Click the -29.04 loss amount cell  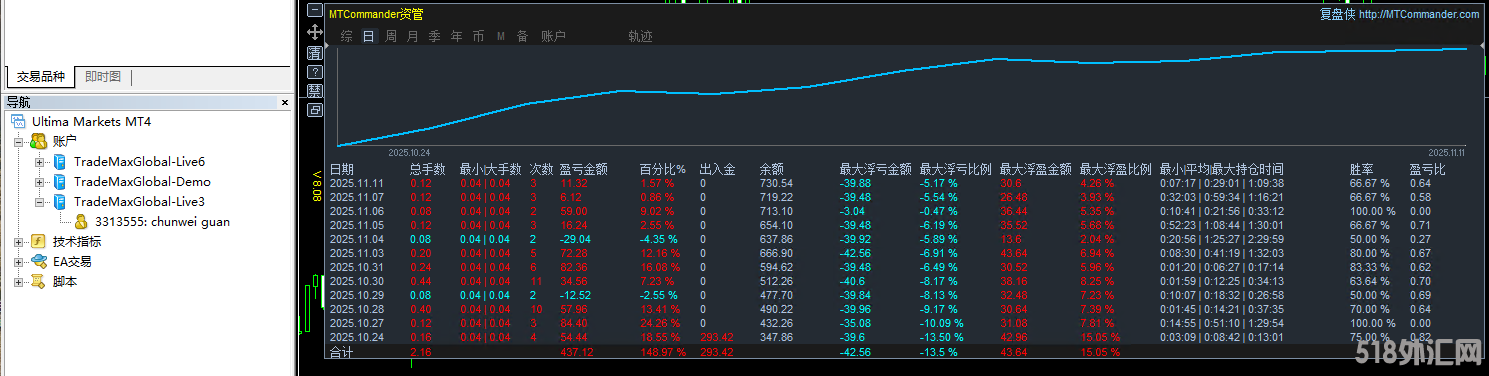(575, 239)
